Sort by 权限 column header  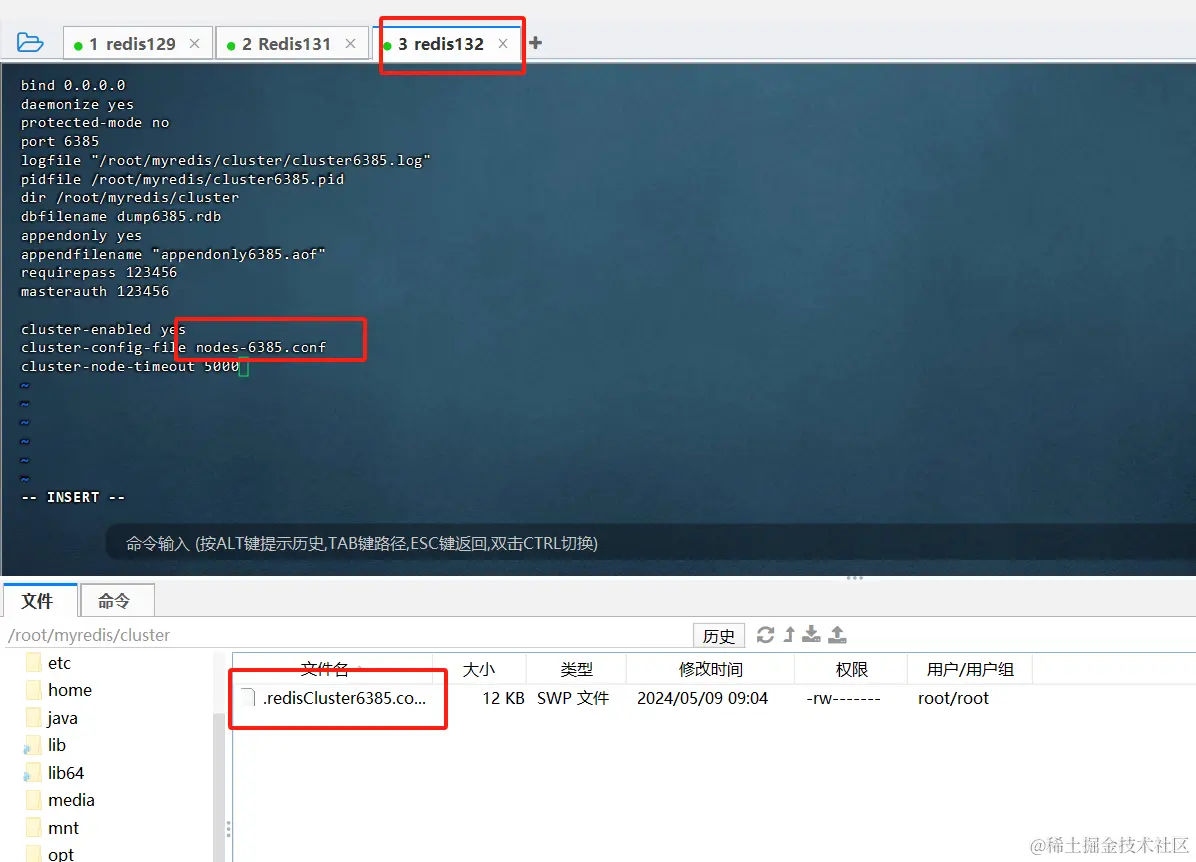coord(851,669)
